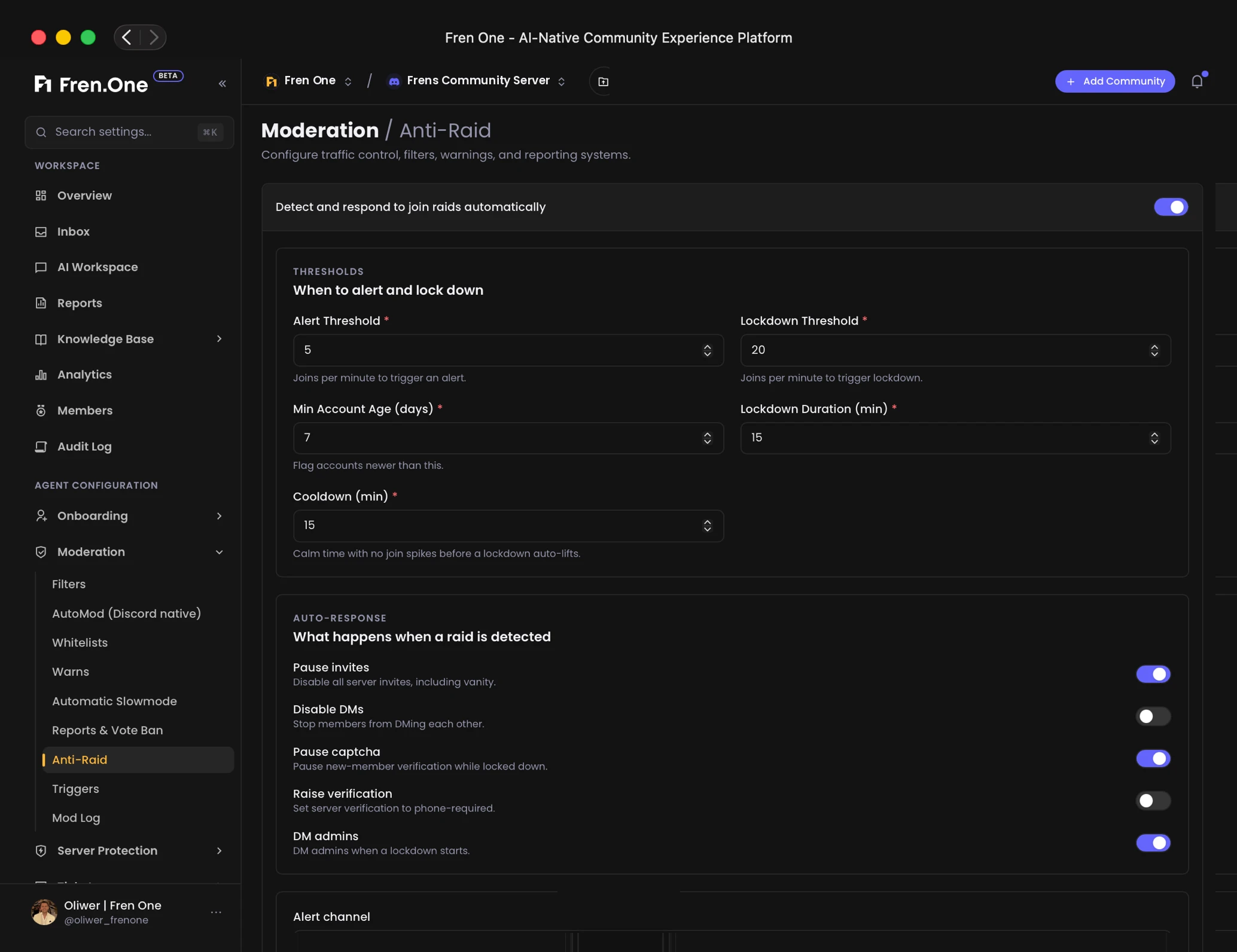1237x952 pixels.
Task: Click the Moderation shield icon
Action: pos(41,552)
